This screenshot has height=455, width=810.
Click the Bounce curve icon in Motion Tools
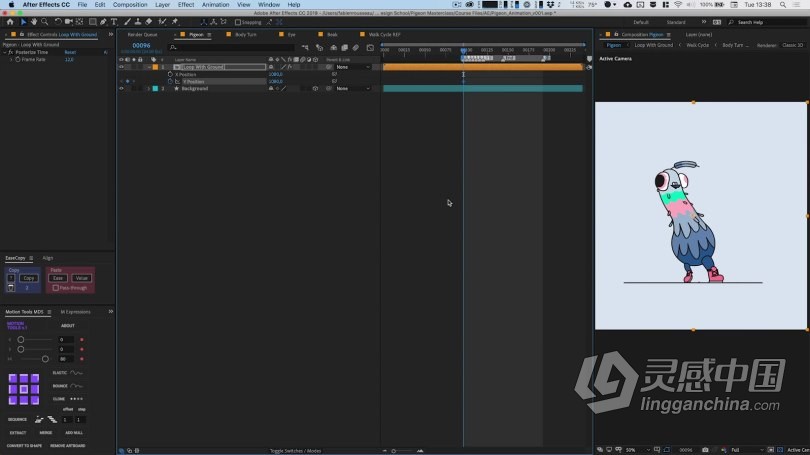pos(76,386)
